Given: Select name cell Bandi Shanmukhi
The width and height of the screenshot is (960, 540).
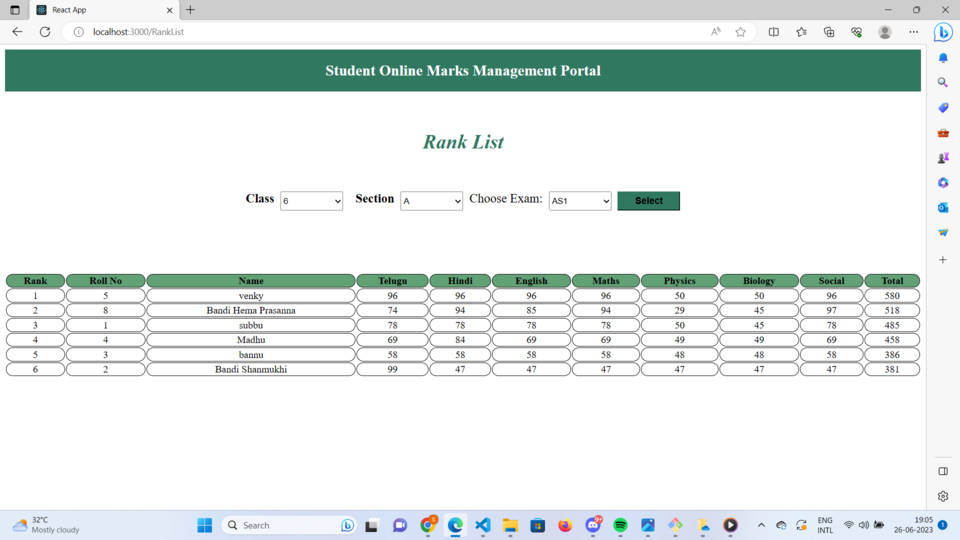Looking at the screenshot, I should click(x=251, y=369).
